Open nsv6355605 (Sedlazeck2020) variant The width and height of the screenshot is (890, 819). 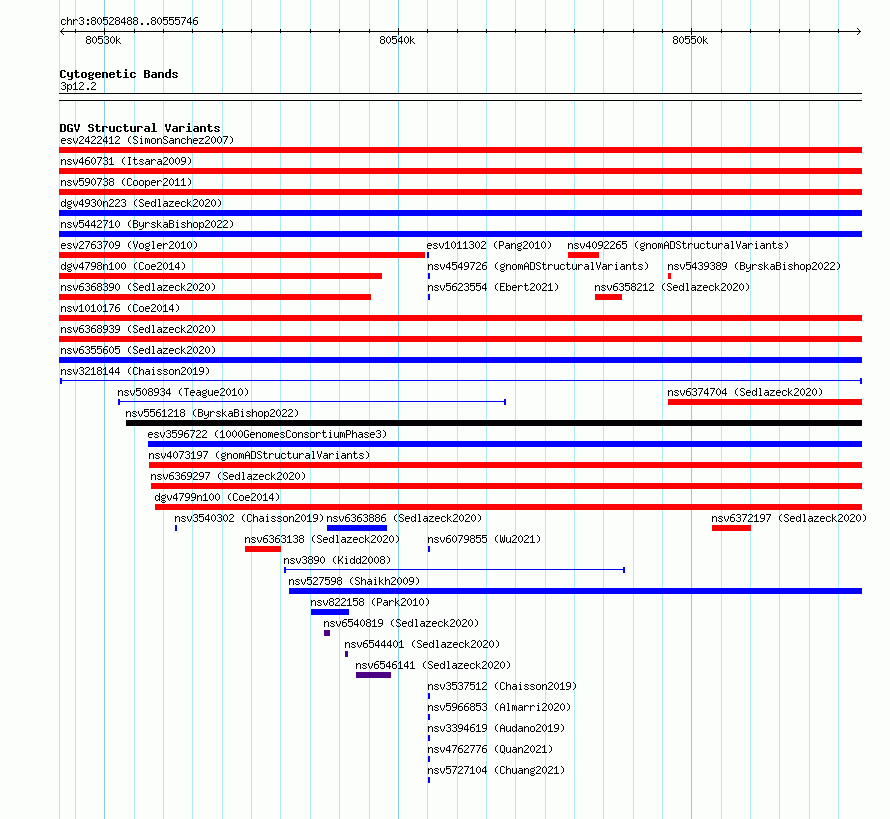pyautogui.click(x=138, y=350)
